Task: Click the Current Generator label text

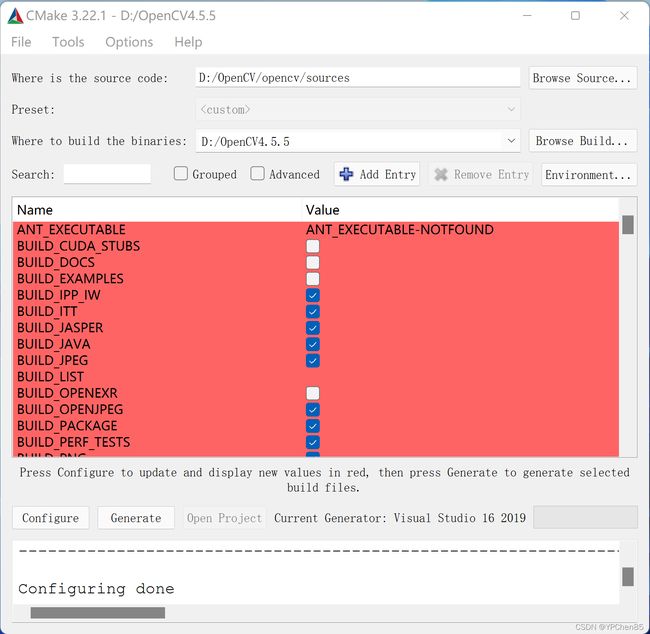Action: click(400, 518)
